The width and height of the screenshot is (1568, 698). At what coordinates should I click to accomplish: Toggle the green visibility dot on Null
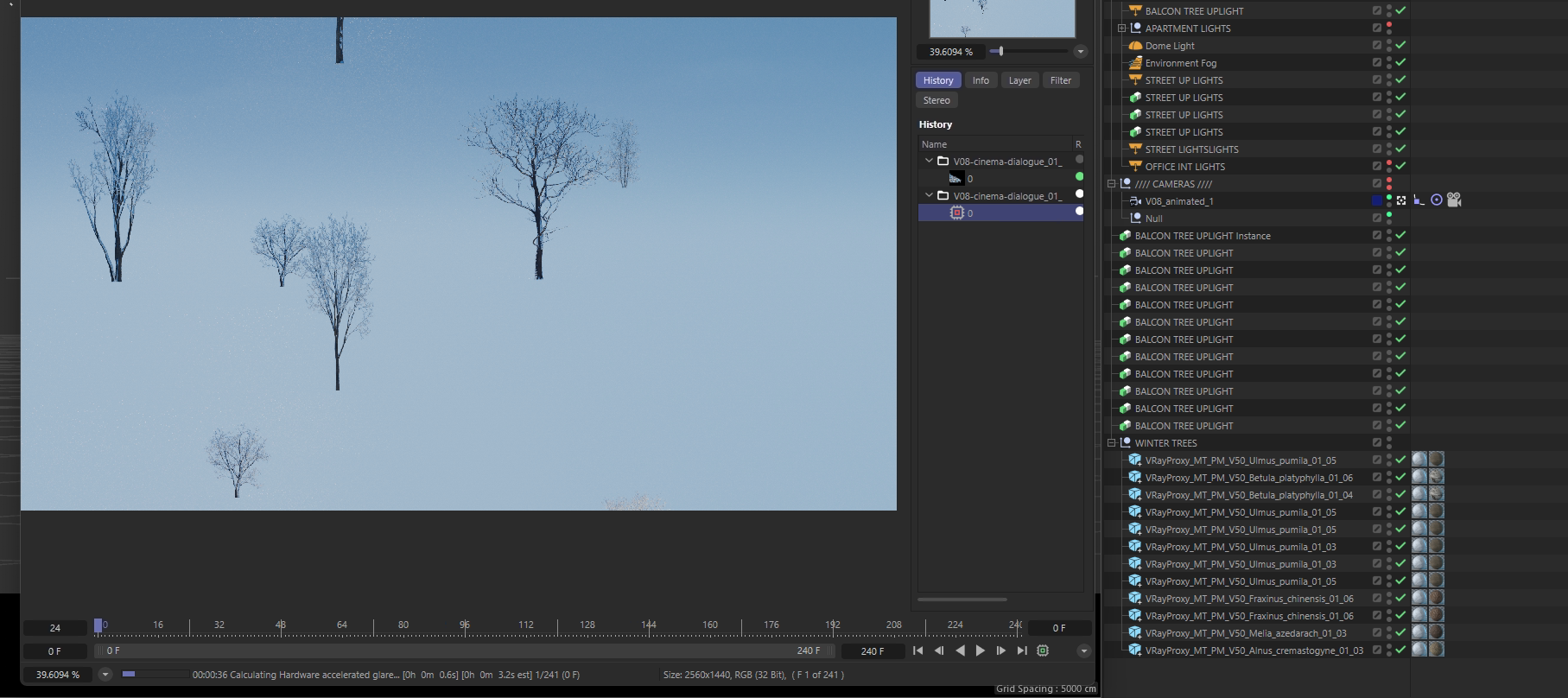tap(1388, 215)
